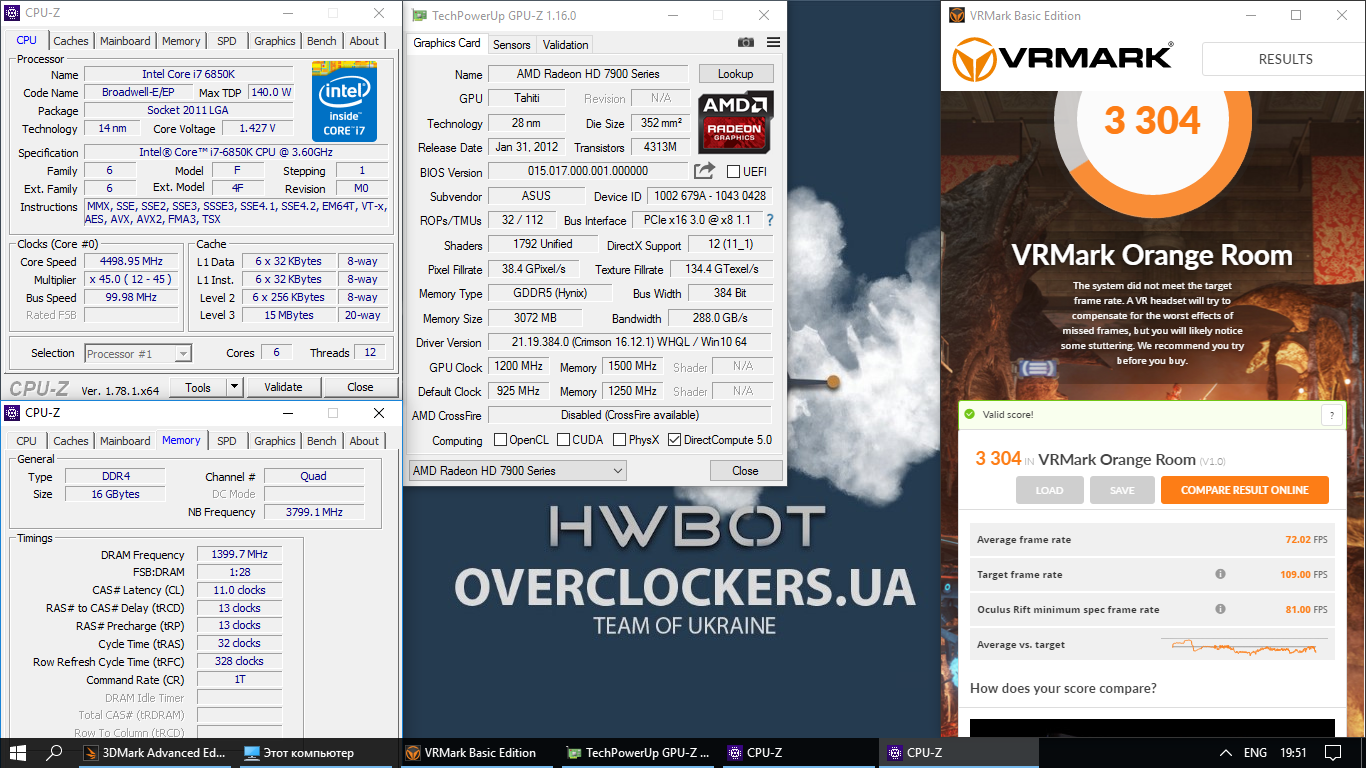1366x768 pixels.
Task: Click the AMD Radeon Graphics logo
Action: tap(737, 122)
